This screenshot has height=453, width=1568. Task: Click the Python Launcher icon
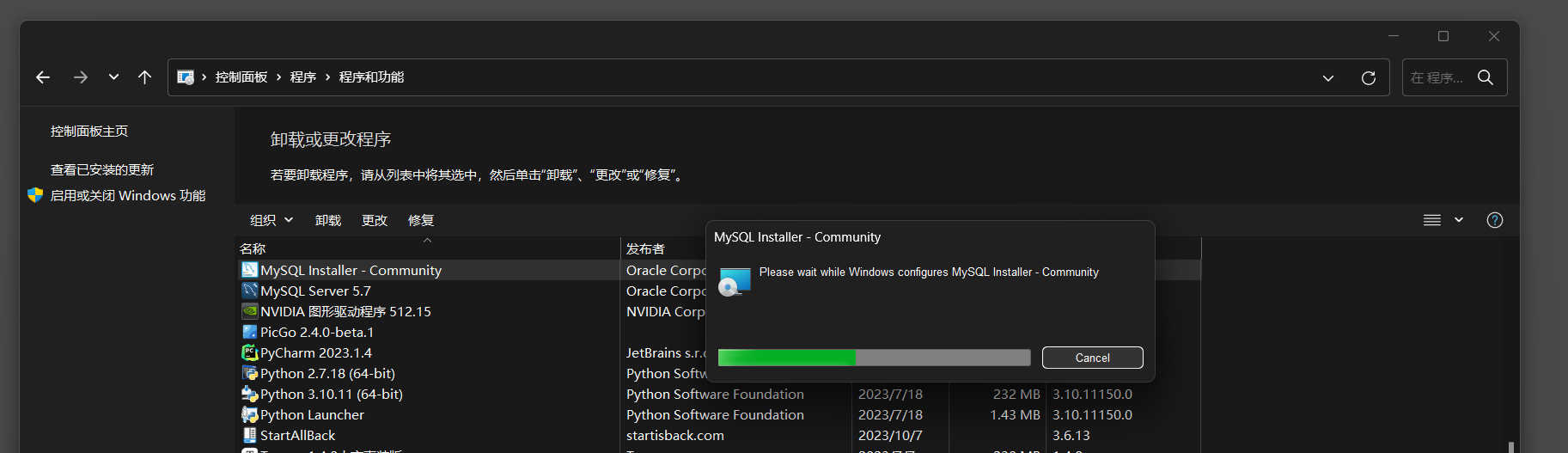click(250, 414)
